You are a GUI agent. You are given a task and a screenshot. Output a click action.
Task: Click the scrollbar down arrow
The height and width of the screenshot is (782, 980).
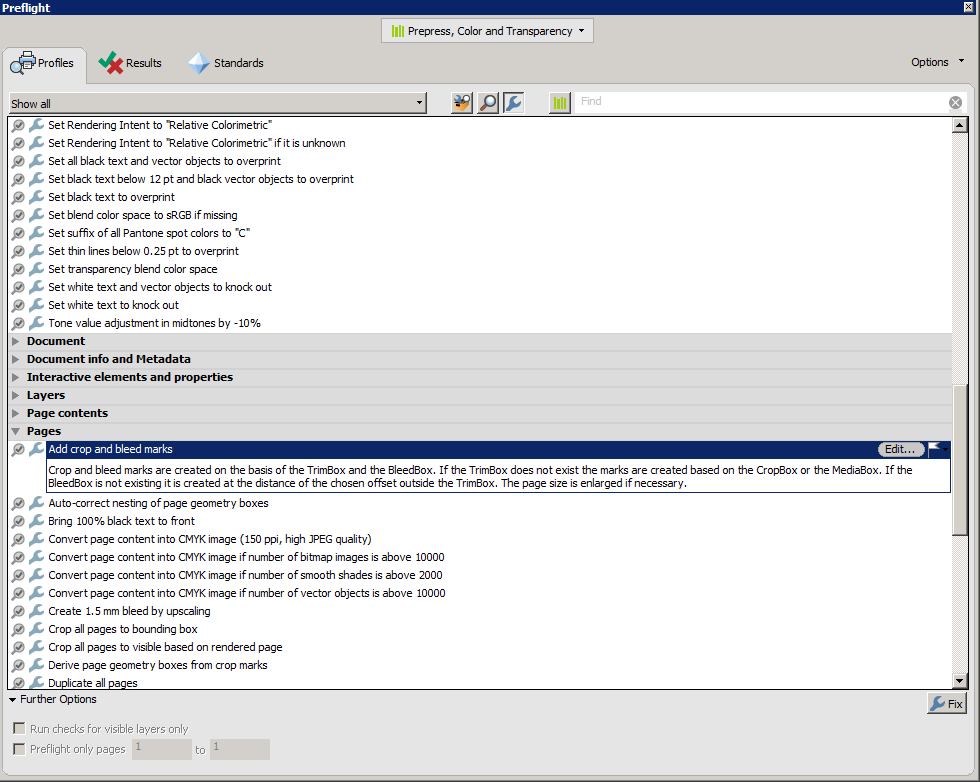coord(959,681)
